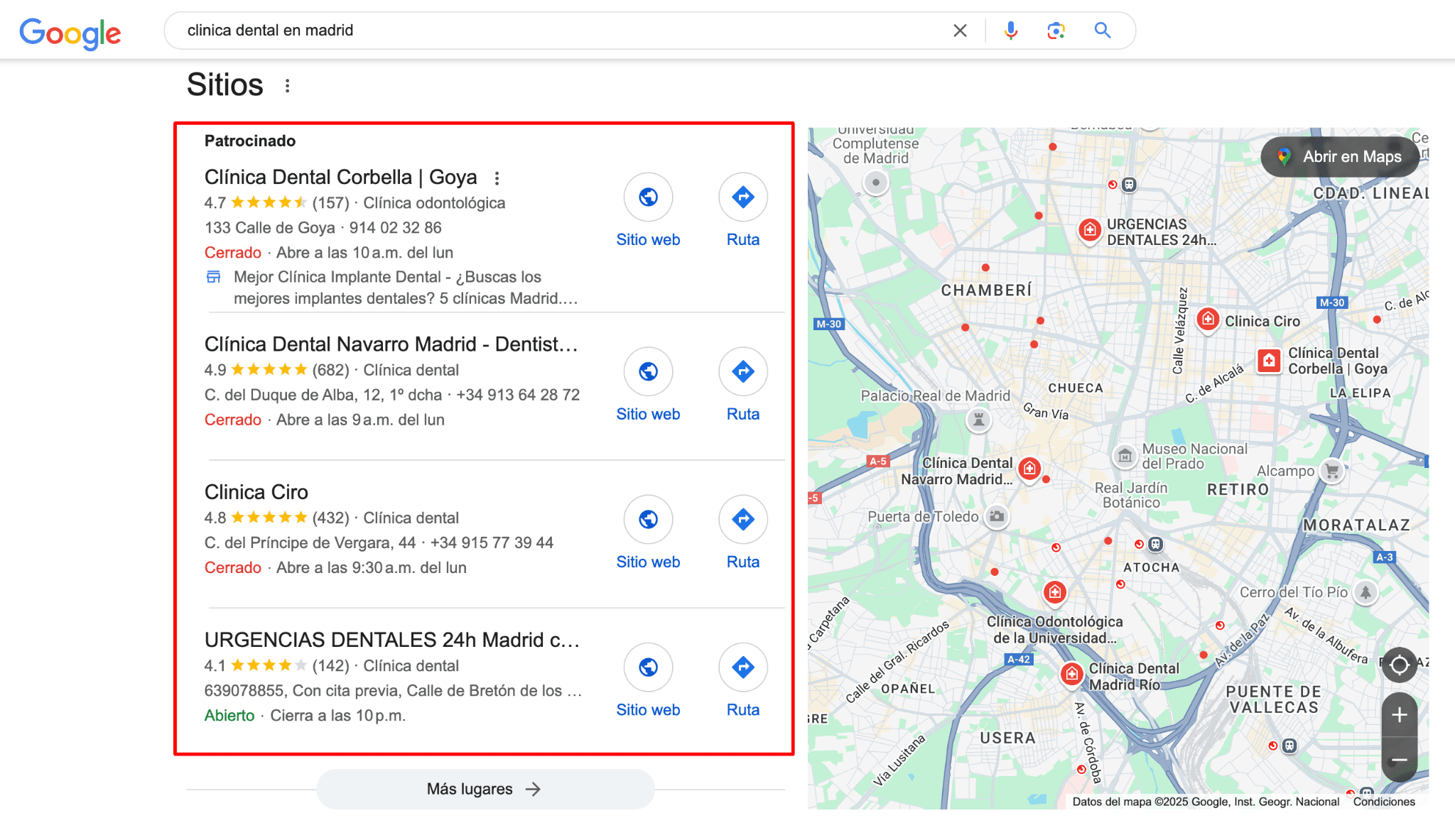The width and height of the screenshot is (1455, 840).
Task: Select Clínica Dental Madrid Río map pin
Action: (x=1071, y=673)
